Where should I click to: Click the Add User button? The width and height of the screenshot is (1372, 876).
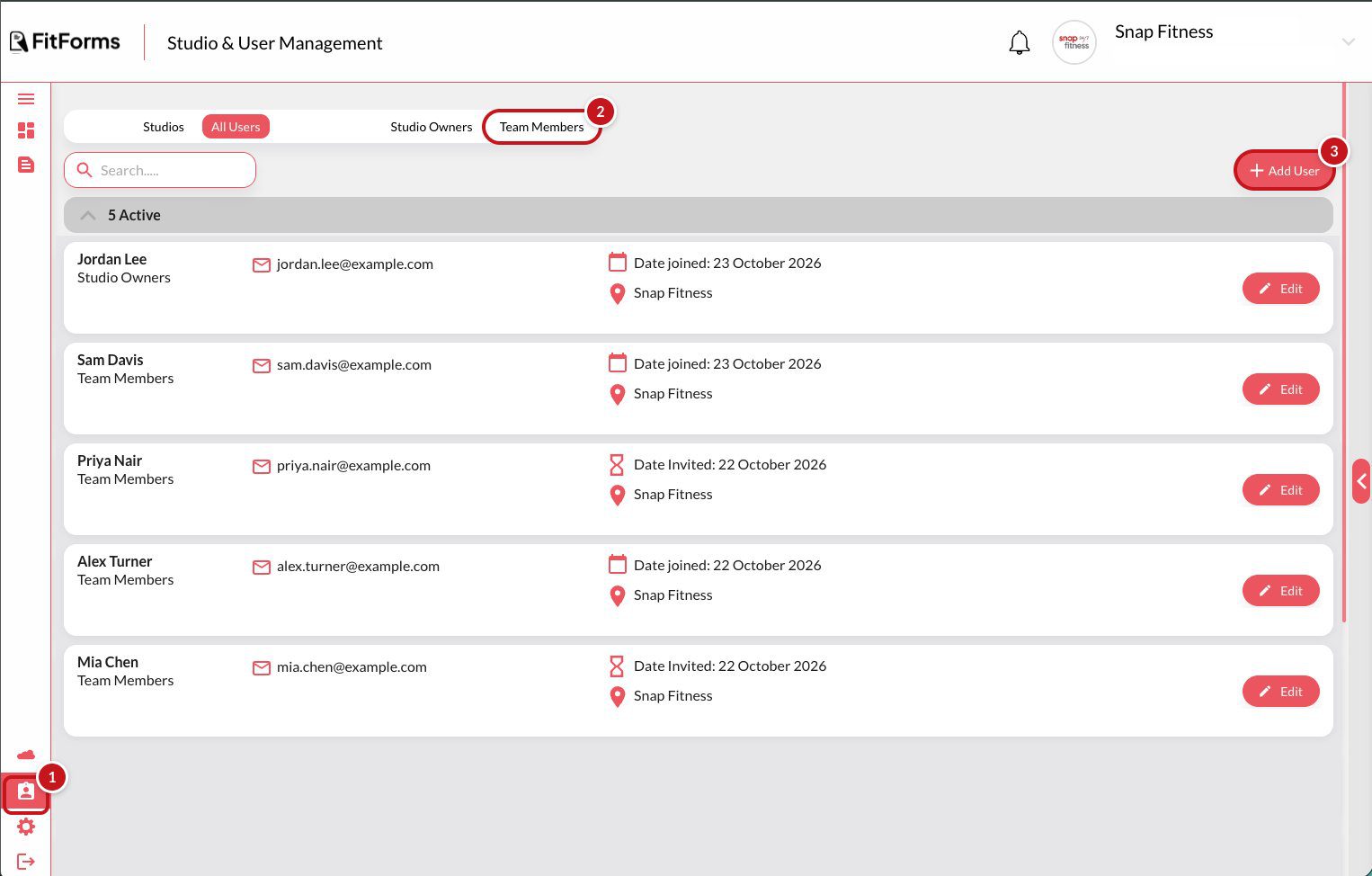click(1284, 171)
